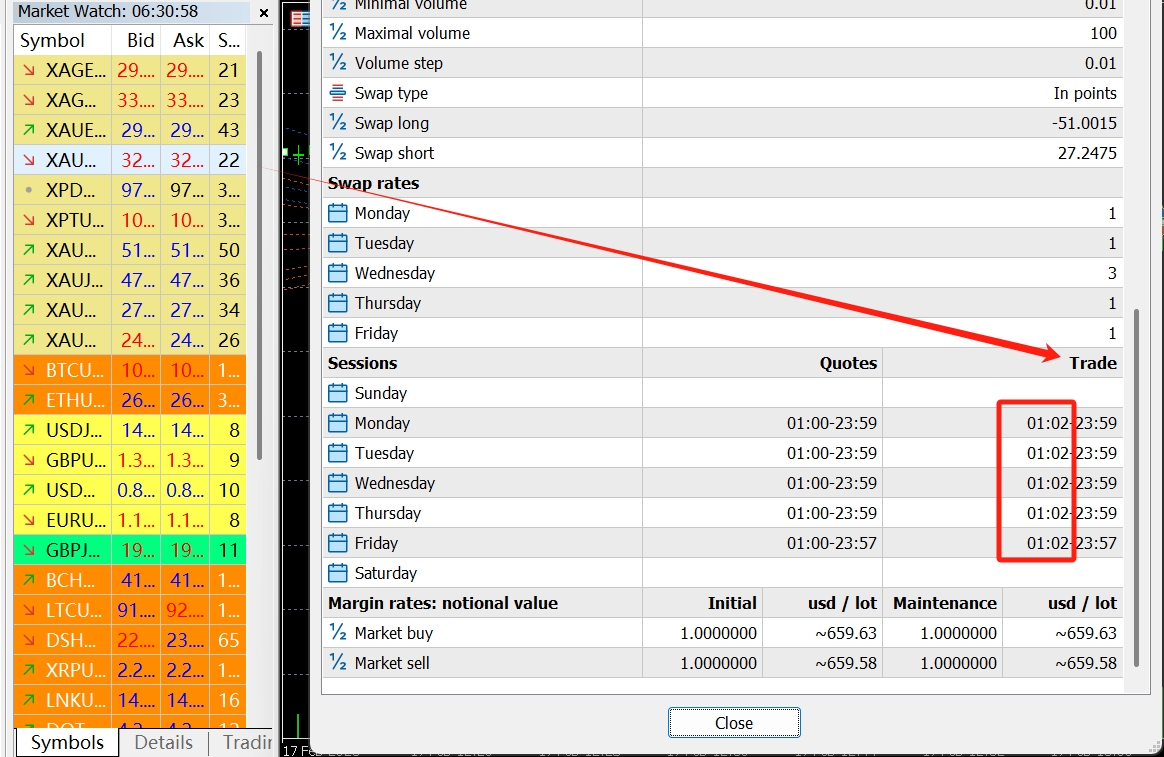1164x757 pixels.
Task: Click the Swap long fraction icon
Action: coord(338,122)
